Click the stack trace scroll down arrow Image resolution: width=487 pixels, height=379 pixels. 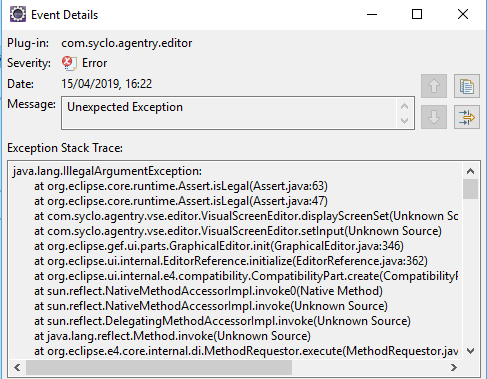[470, 351]
